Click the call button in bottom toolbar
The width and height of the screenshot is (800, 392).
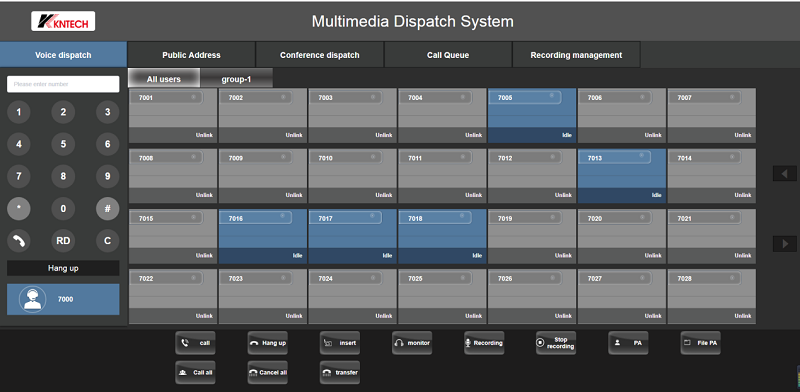click(x=195, y=343)
